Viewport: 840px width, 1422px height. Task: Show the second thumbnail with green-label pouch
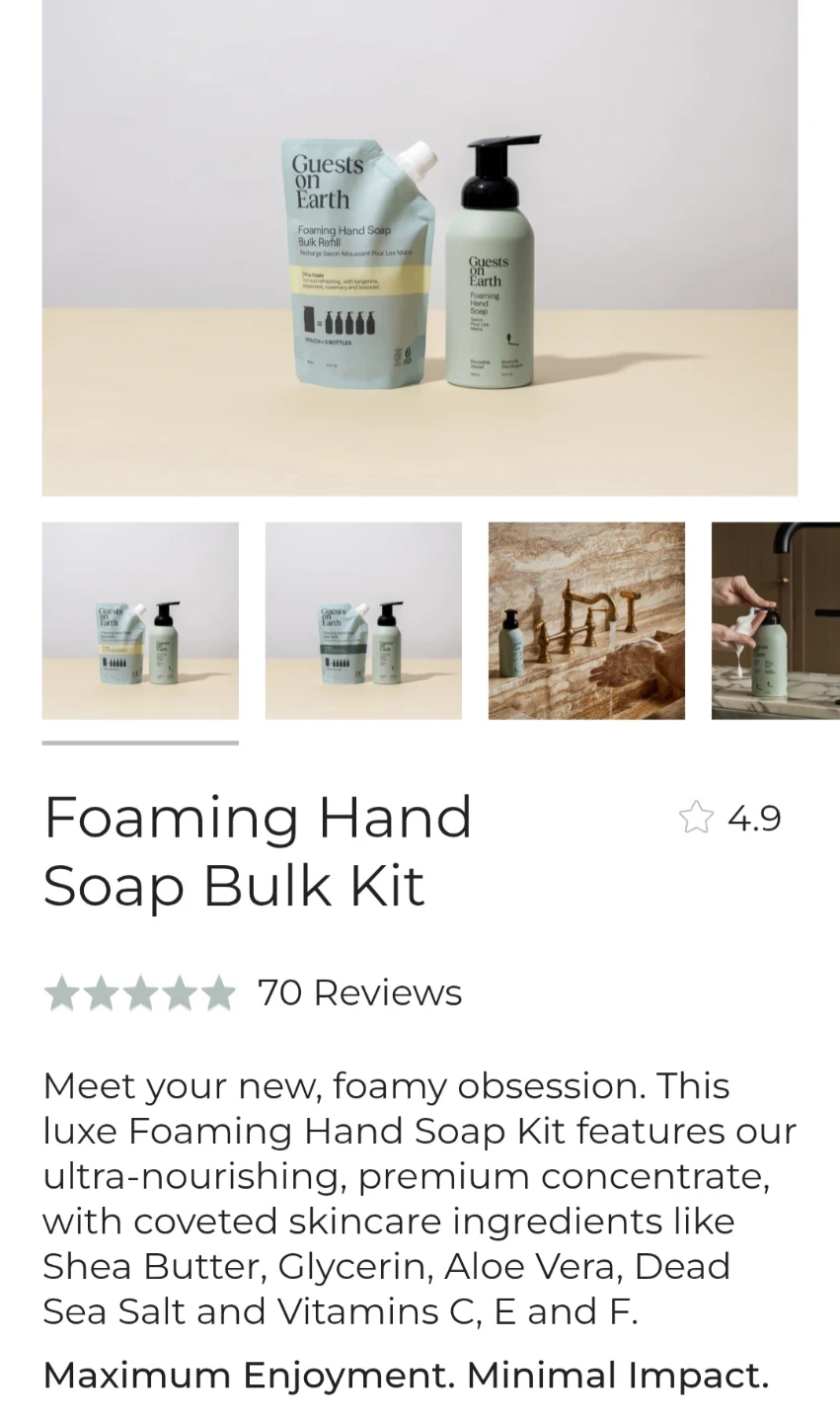click(363, 620)
